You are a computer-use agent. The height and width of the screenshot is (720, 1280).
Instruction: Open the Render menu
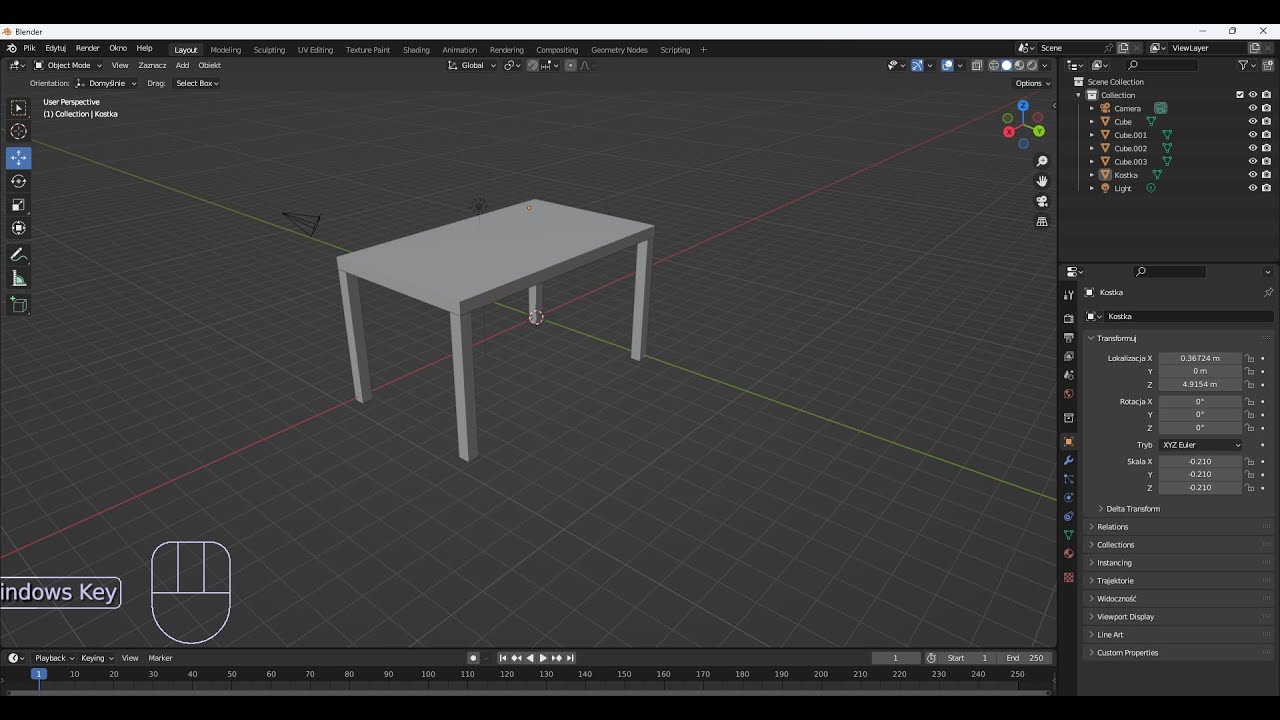click(88, 48)
